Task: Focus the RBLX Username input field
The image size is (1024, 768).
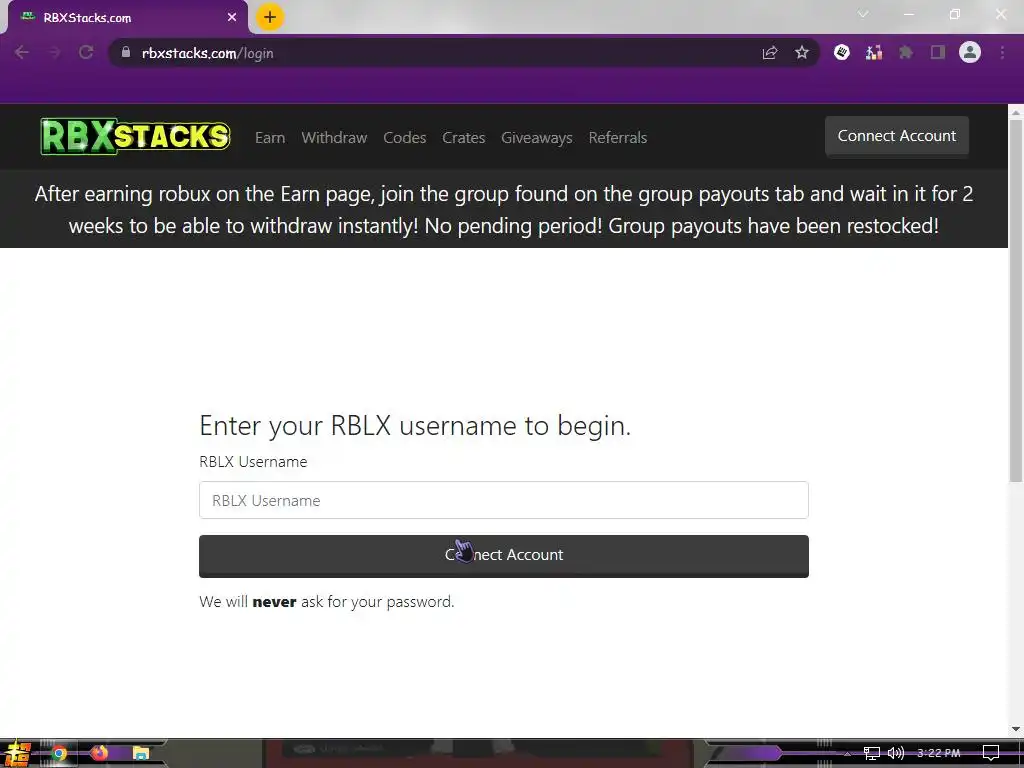Action: [x=504, y=500]
